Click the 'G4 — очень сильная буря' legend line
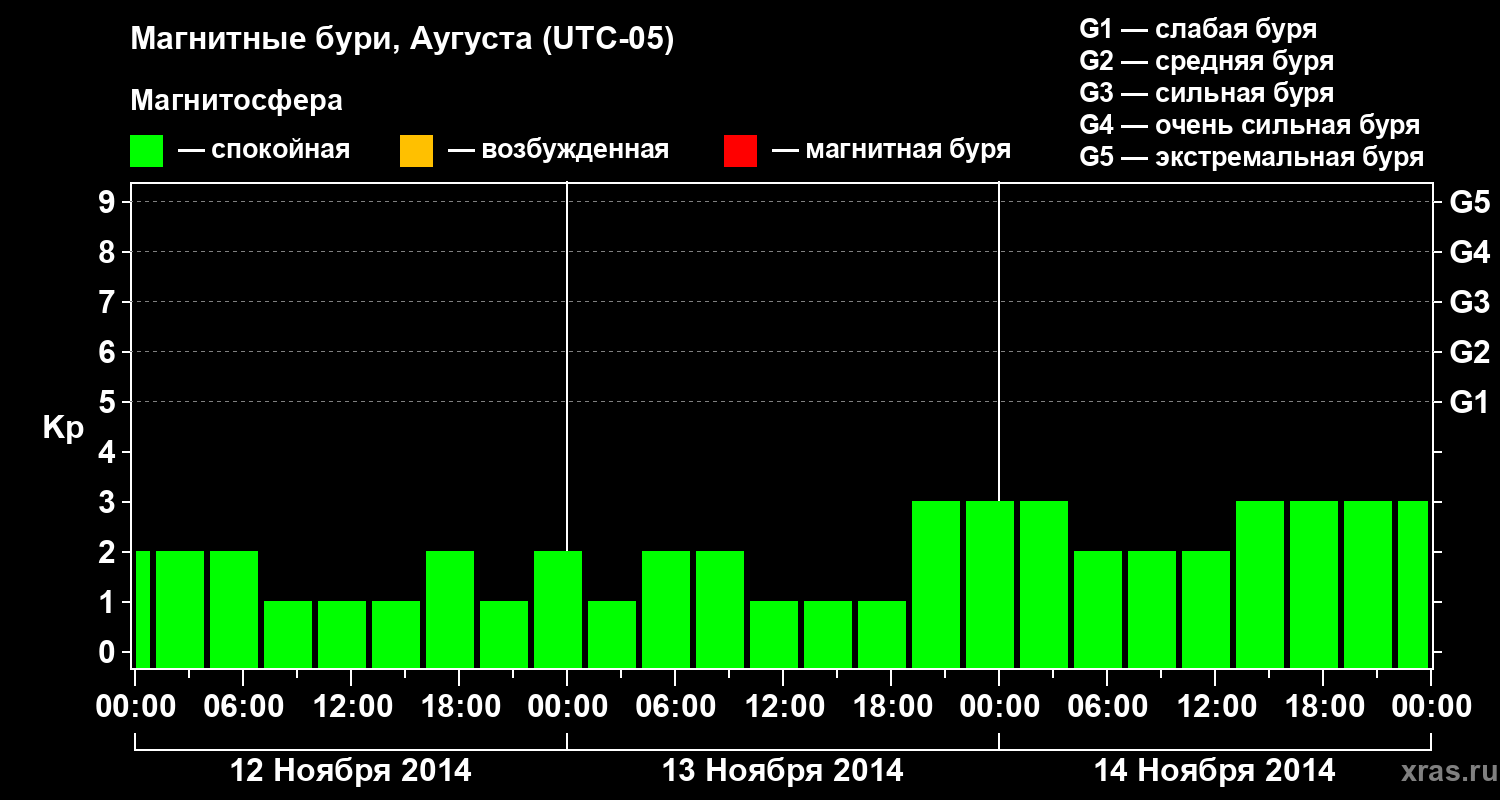The width and height of the screenshot is (1500, 800). coord(1250,125)
